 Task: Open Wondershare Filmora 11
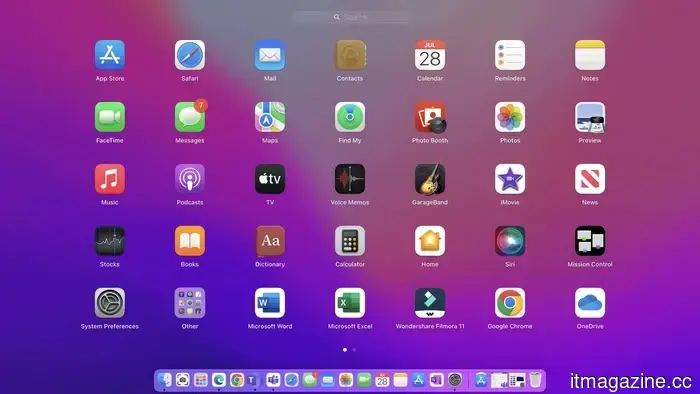[x=430, y=303]
